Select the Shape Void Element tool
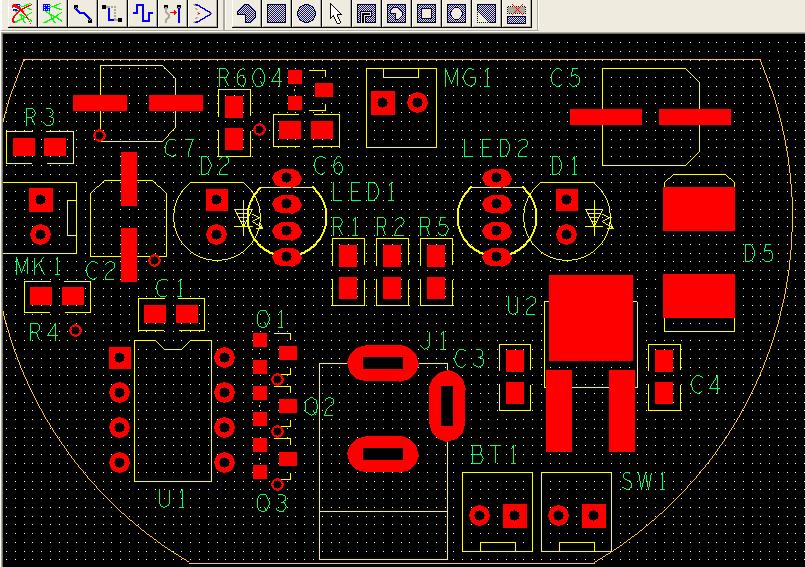The image size is (805, 567). coord(366,12)
